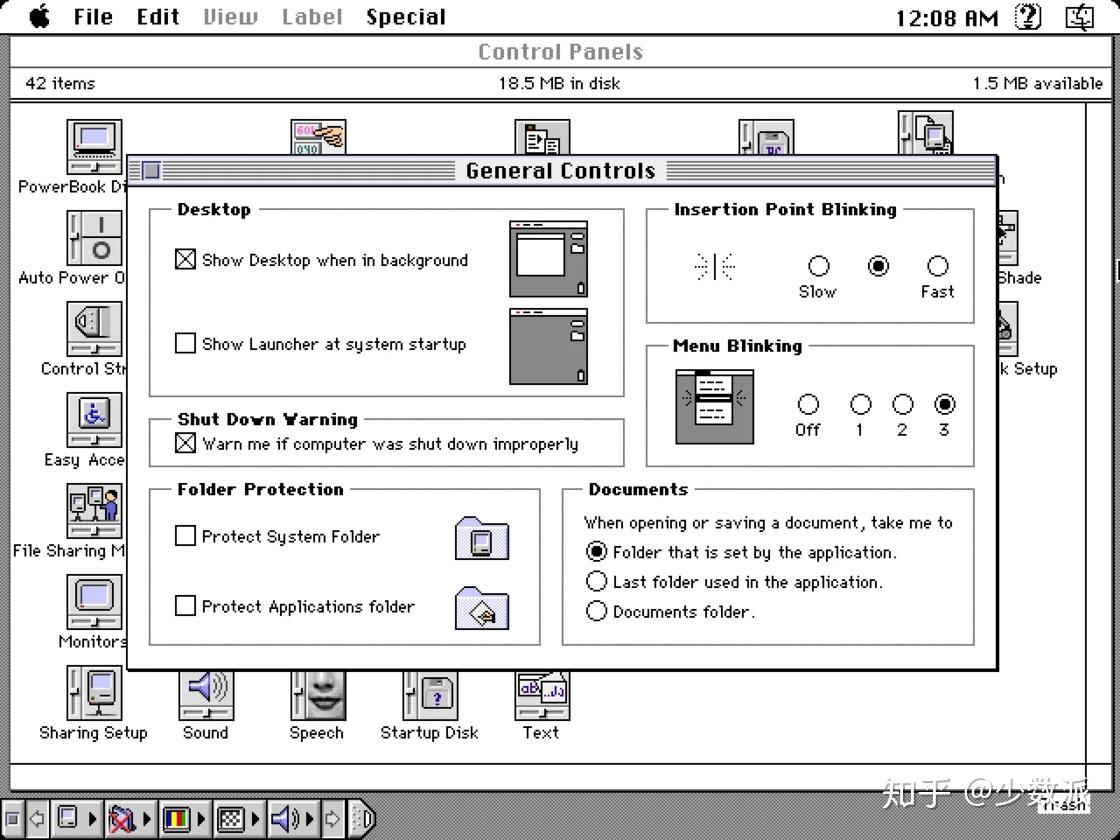1120x840 pixels.
Task: Click the speaker volume icon in the Control Strip
Action: [x=283, y=818]
